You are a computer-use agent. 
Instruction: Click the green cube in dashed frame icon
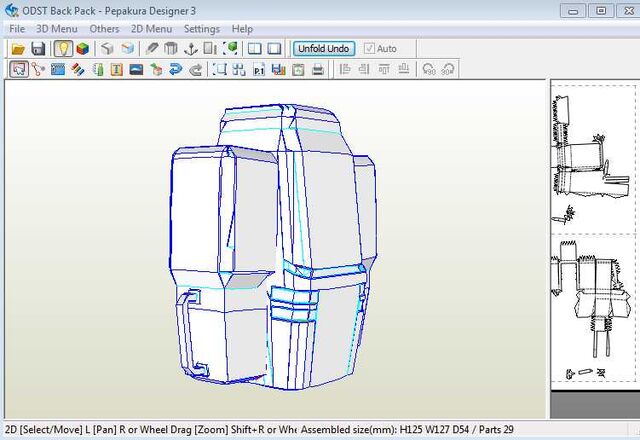230,49
